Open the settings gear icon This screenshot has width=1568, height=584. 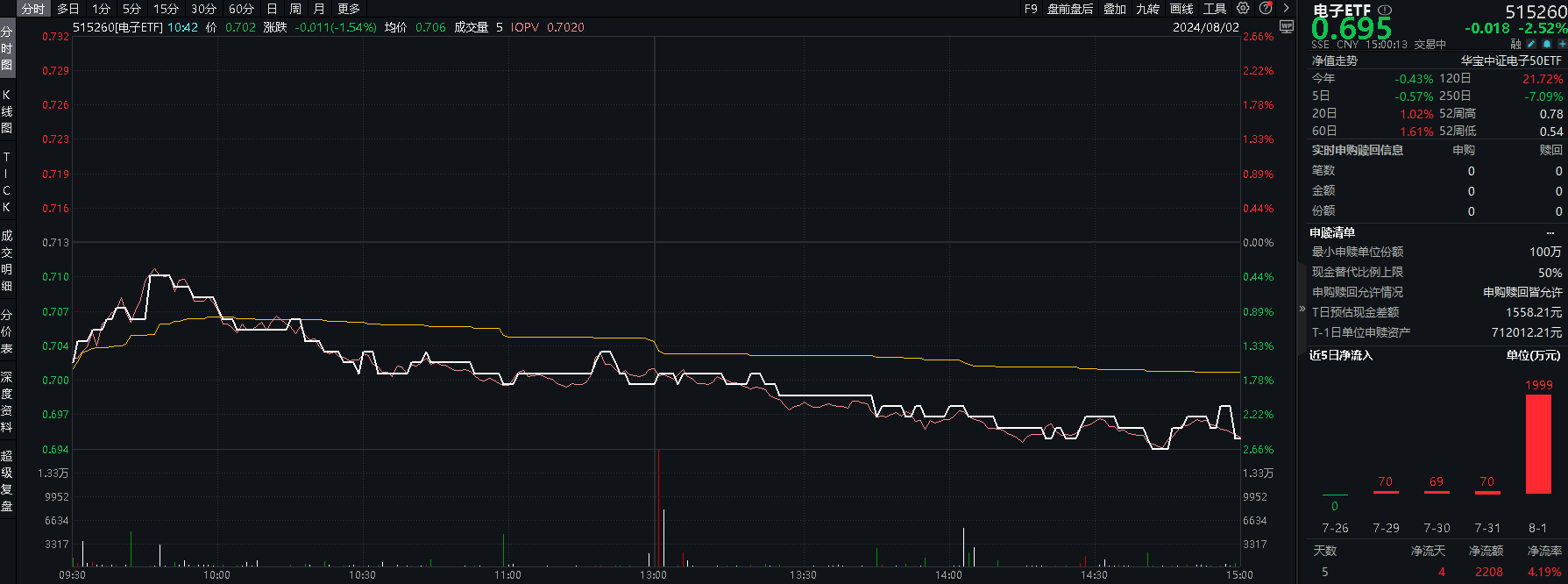(1243, 8)
